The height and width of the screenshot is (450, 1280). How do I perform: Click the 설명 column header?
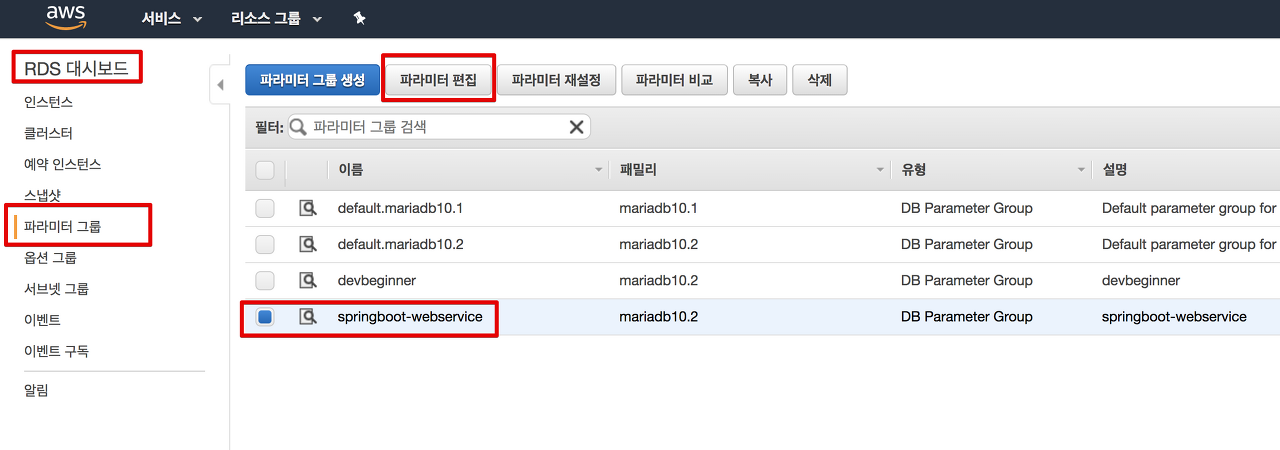[x=1114, y=170]
